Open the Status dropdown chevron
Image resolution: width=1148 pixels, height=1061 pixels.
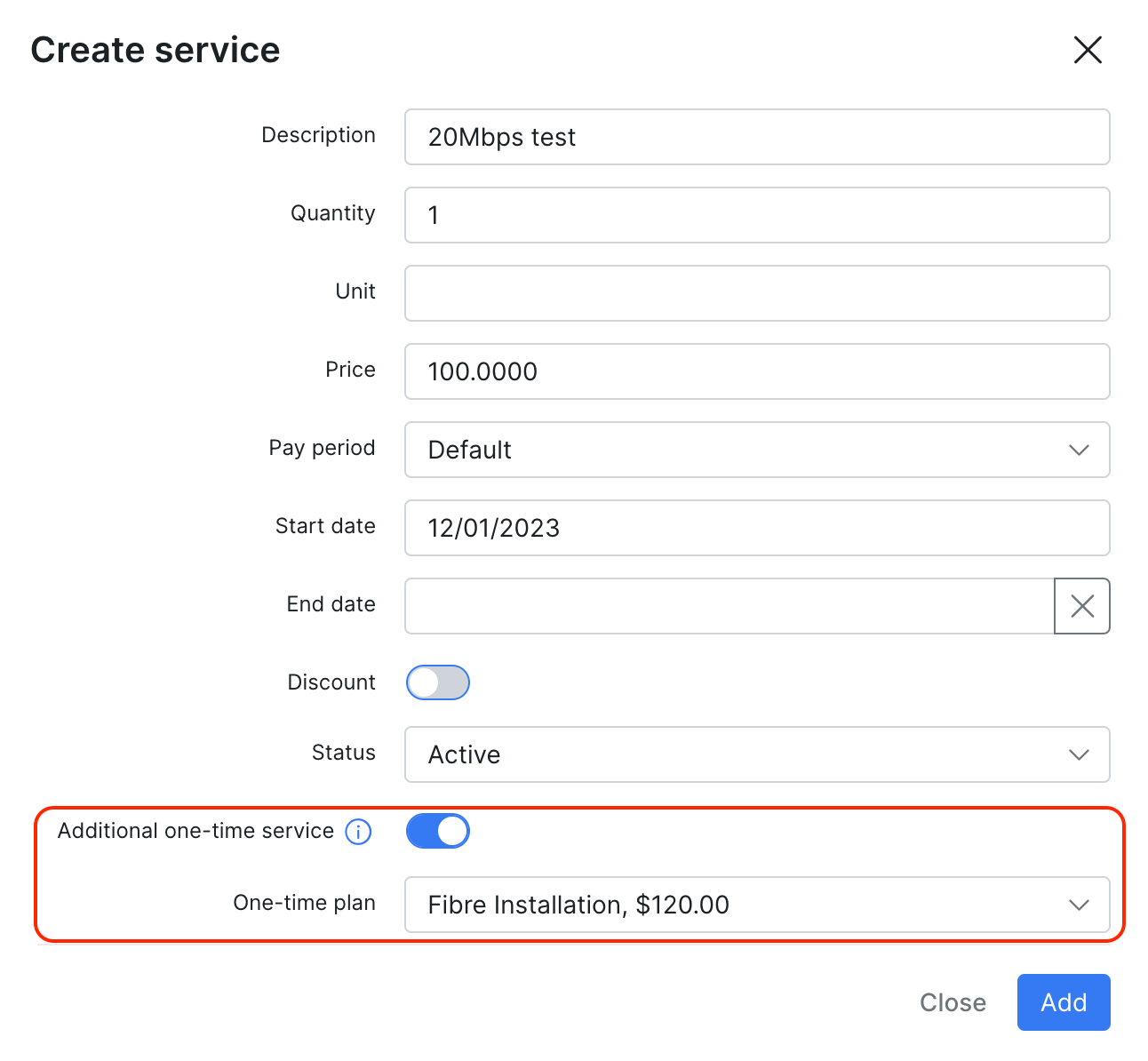click(x=1079, y=754)
